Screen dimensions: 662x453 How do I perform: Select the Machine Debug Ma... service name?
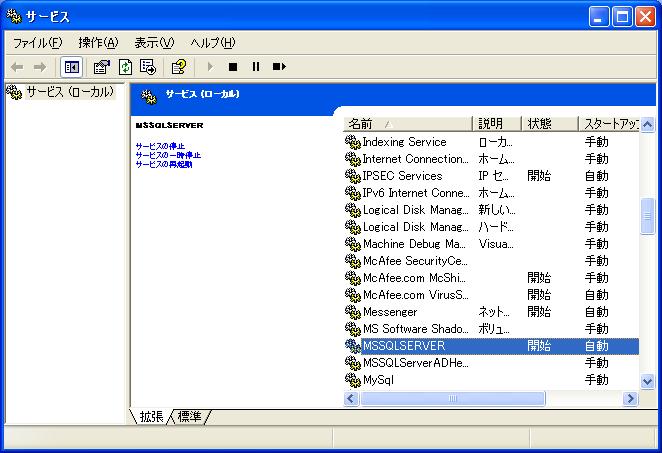(415, 244)
